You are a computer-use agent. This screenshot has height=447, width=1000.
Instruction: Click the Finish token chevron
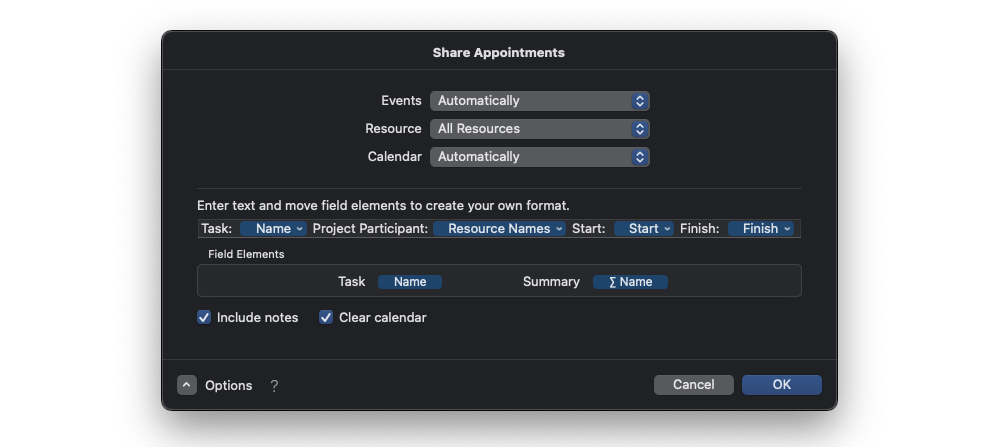pos(787,229)
